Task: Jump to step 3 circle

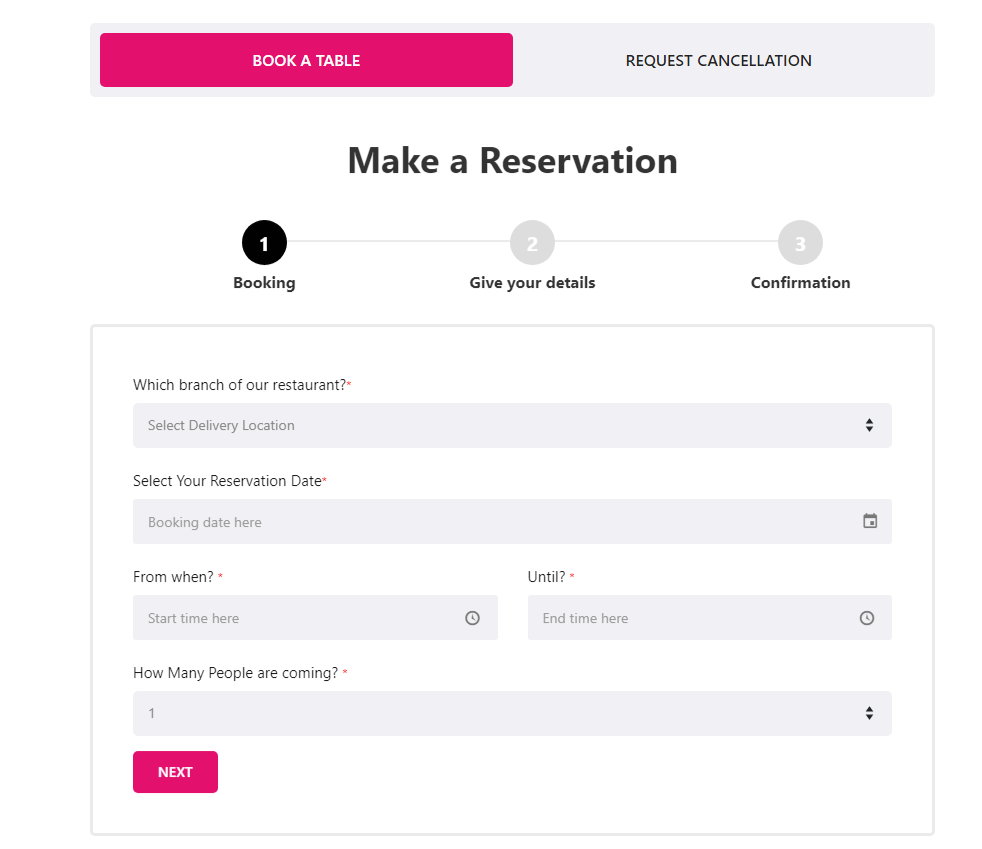Action: (800, 243)
